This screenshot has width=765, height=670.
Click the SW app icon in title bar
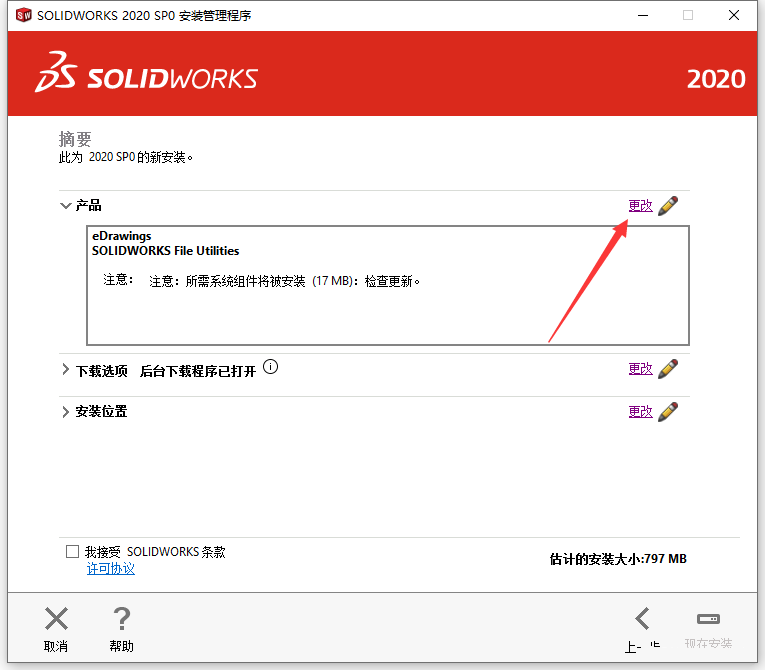[x=22, y=15]
